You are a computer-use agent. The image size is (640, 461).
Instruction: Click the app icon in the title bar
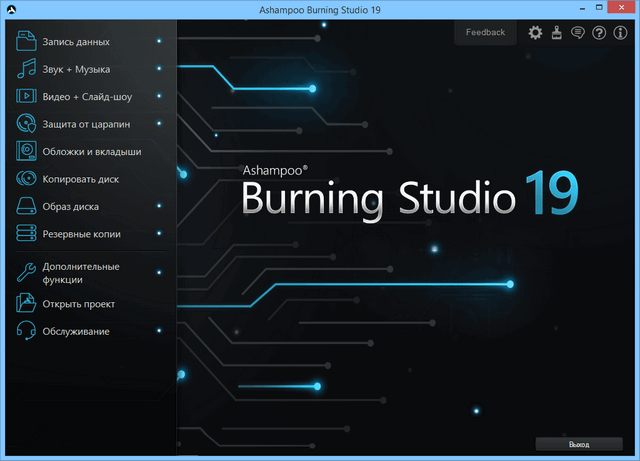click(11, 9)
